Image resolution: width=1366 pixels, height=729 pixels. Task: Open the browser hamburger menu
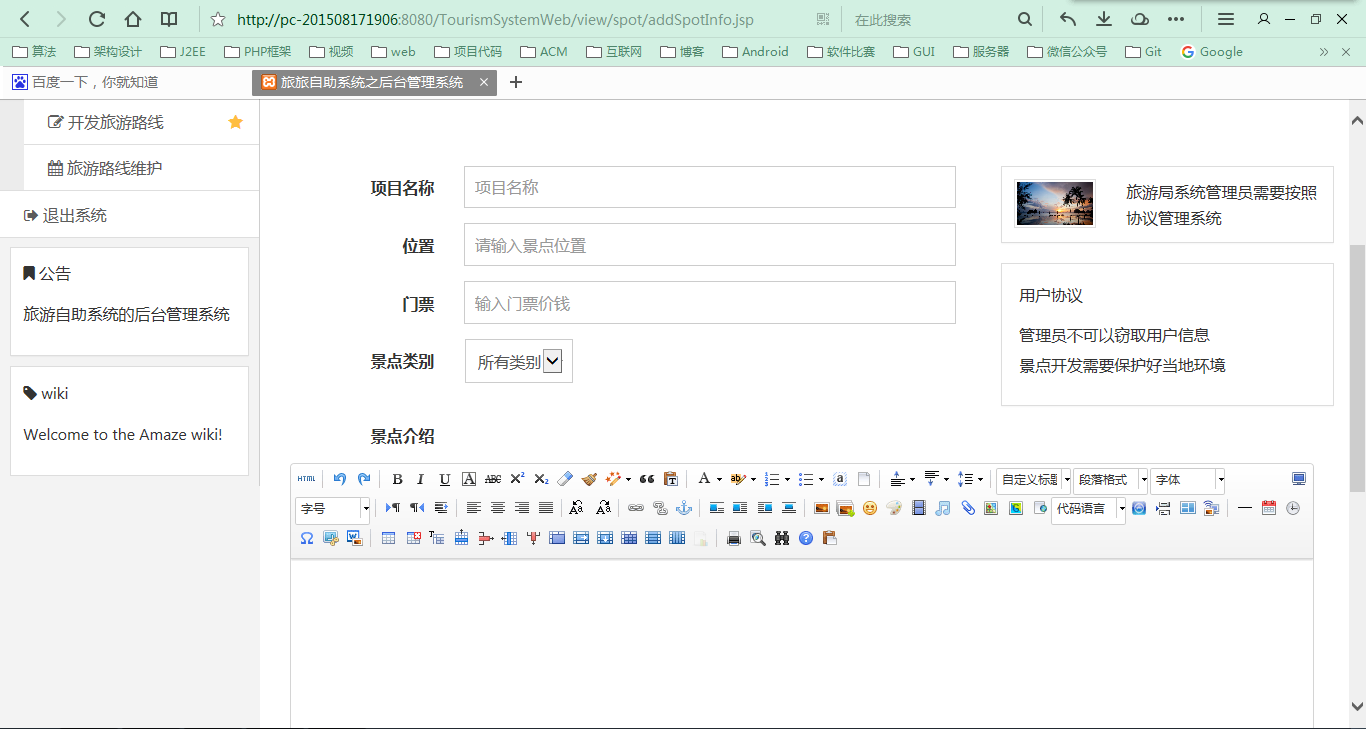[1225, 19]
